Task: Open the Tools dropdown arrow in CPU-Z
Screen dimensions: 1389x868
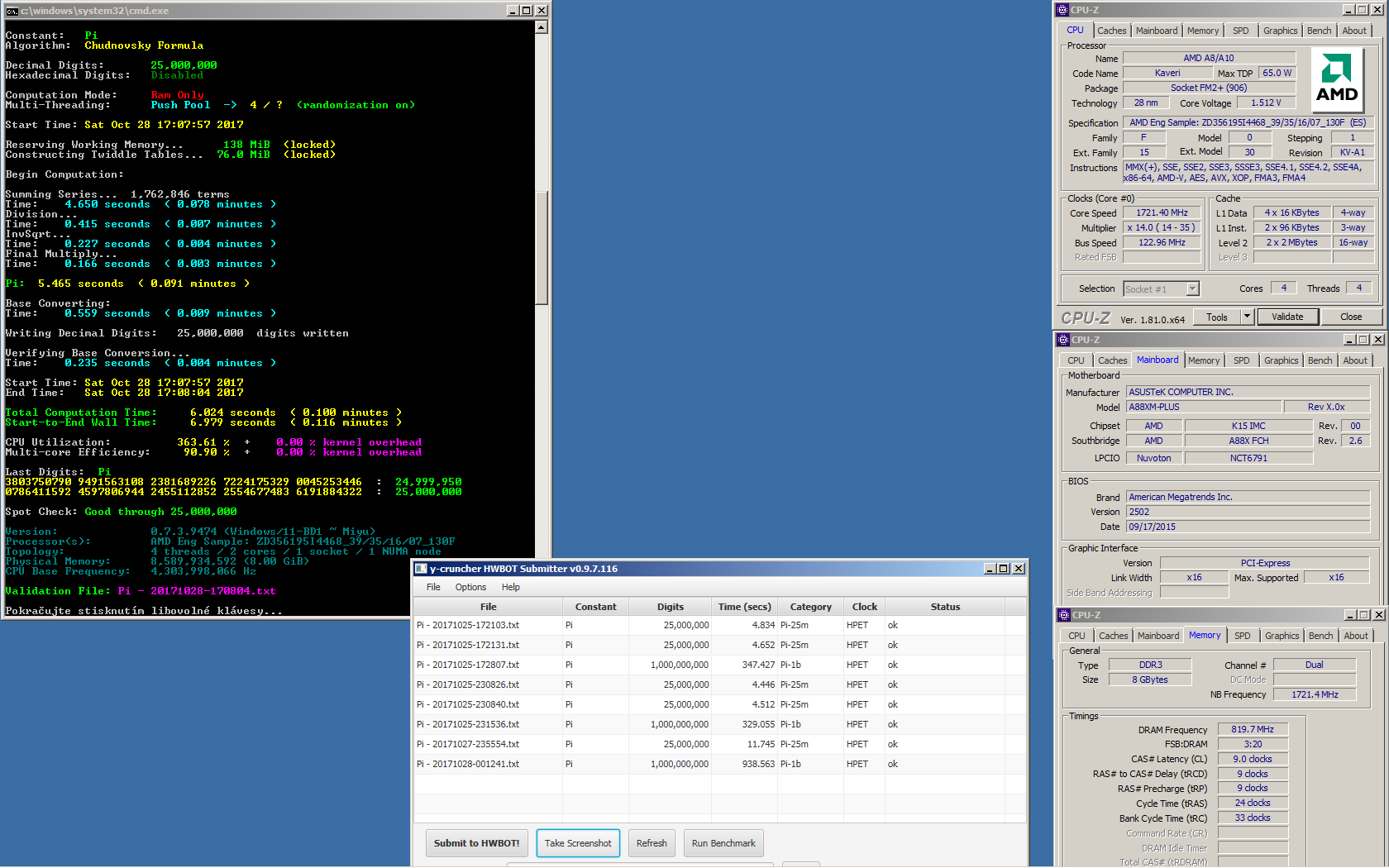Action: [1248, 317]
